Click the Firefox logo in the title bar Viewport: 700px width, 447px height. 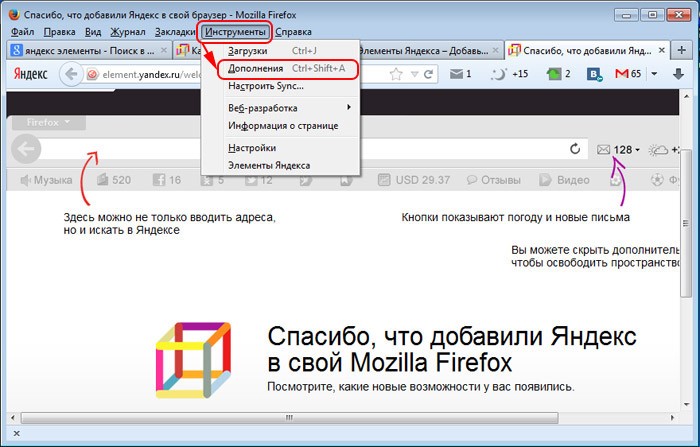pos(14,14)
